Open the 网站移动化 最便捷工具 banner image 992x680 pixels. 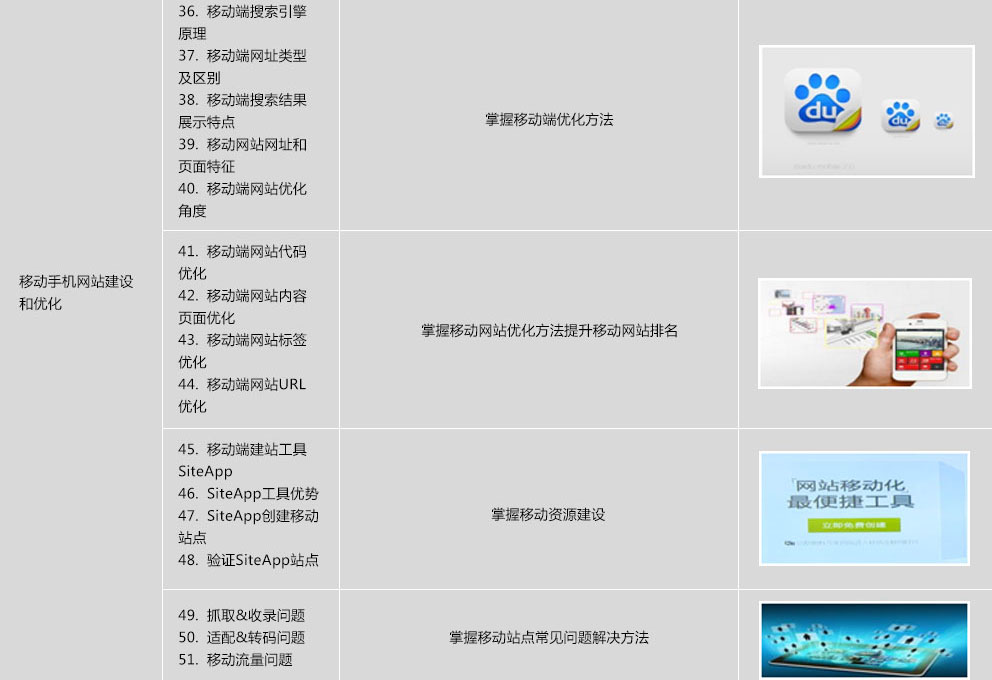point(864,508)
